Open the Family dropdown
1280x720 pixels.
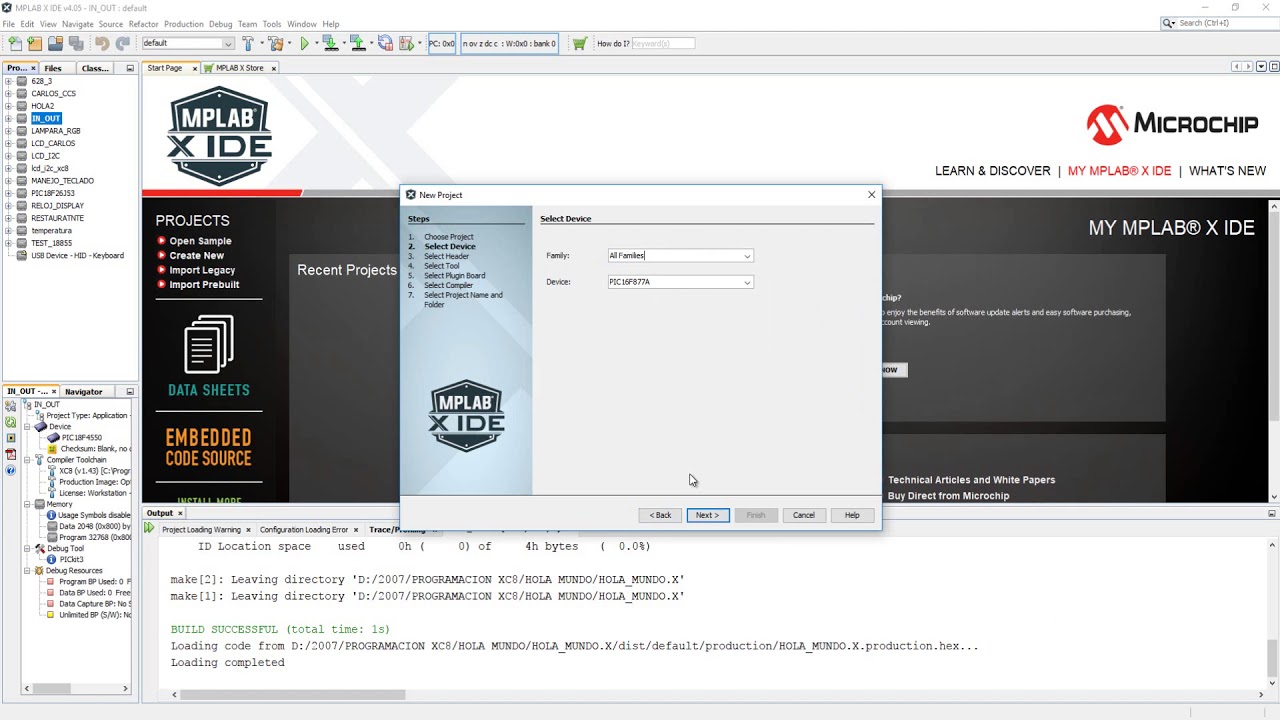[x=746, y=256]
